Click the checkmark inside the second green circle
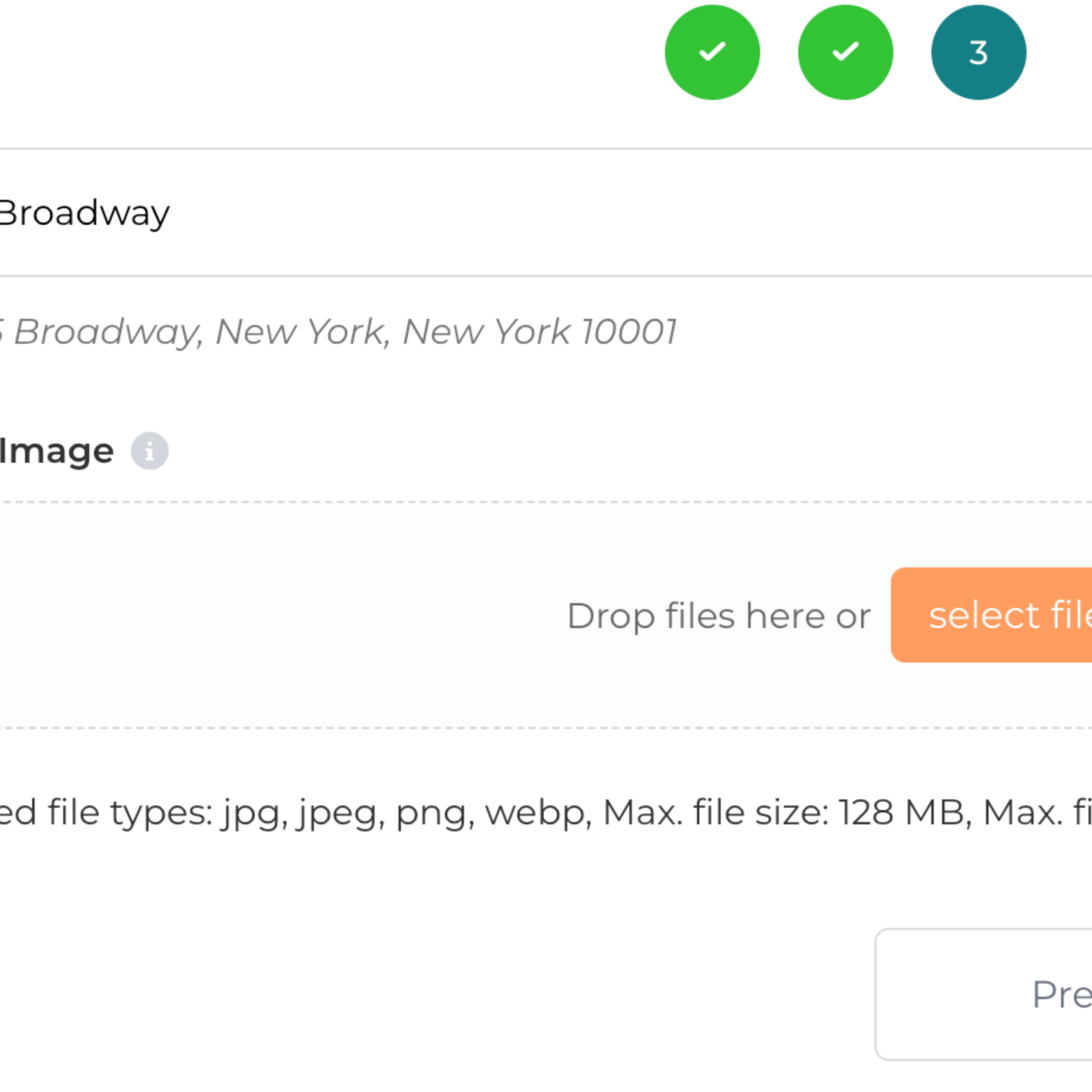 (x=845, y=52)
